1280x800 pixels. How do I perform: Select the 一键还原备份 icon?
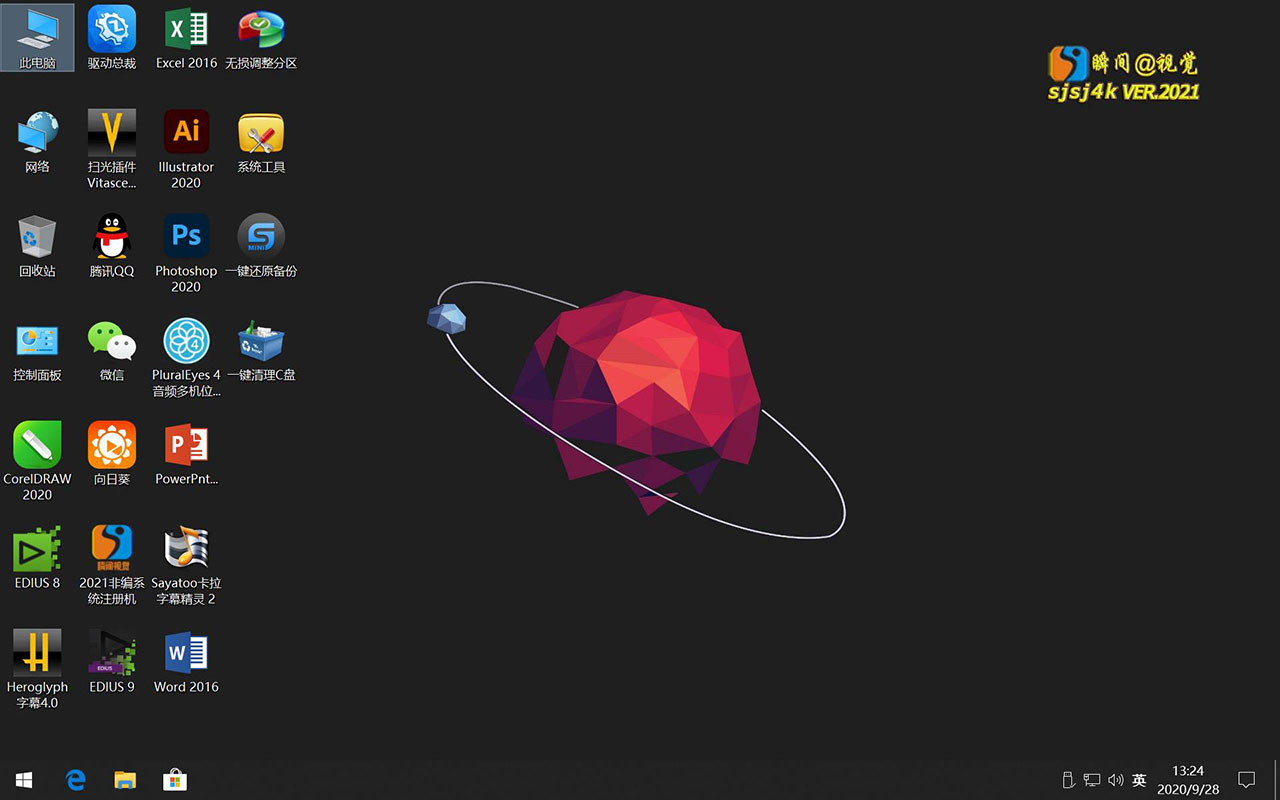pos(261,246)
